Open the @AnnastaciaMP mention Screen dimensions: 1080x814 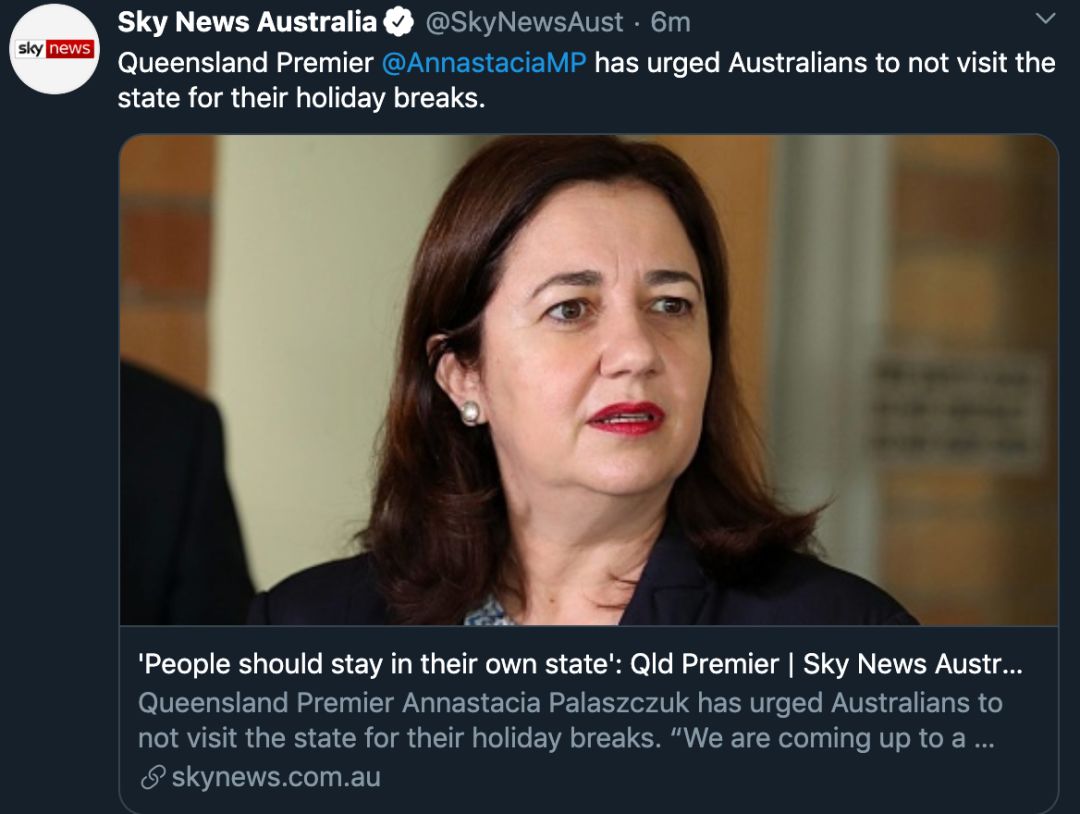click(484, 63)
